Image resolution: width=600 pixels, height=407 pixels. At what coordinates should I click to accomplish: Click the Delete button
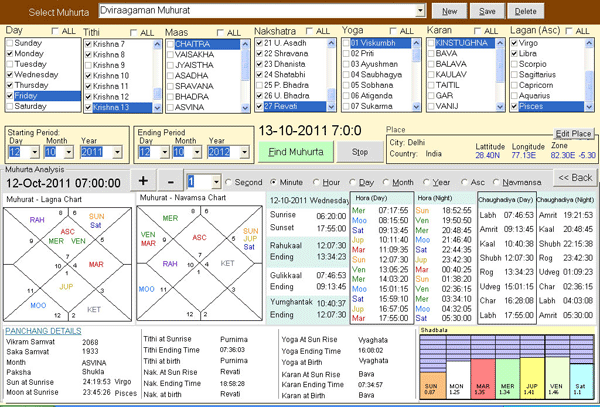pyautogui.click(x=524, y=10)
